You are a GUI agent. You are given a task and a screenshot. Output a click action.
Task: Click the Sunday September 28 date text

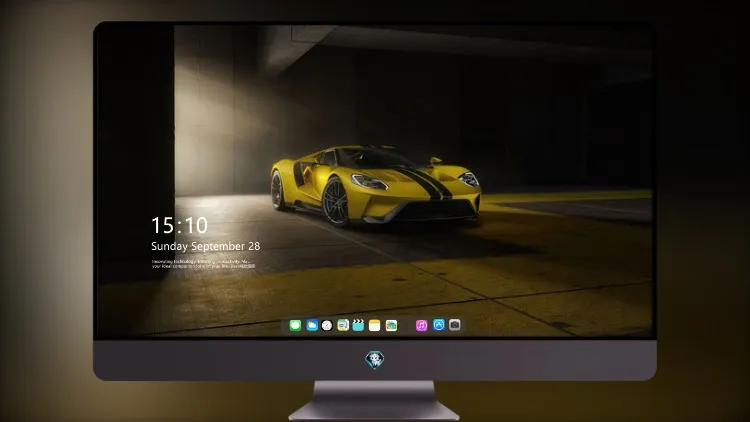(206, 246)
